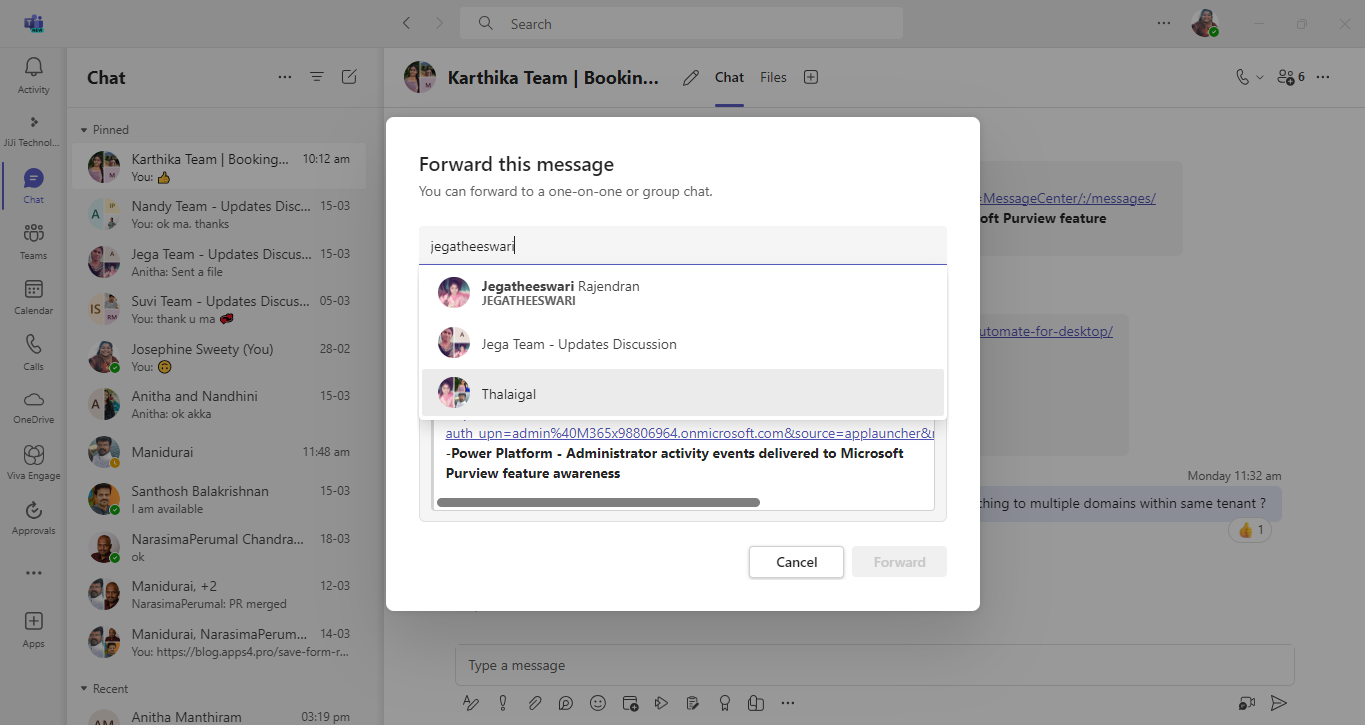Image resolution: width=1365 pixels, height=725 pixels.
Task: Open Approvals app in sidebar
Action: (33, 516)
